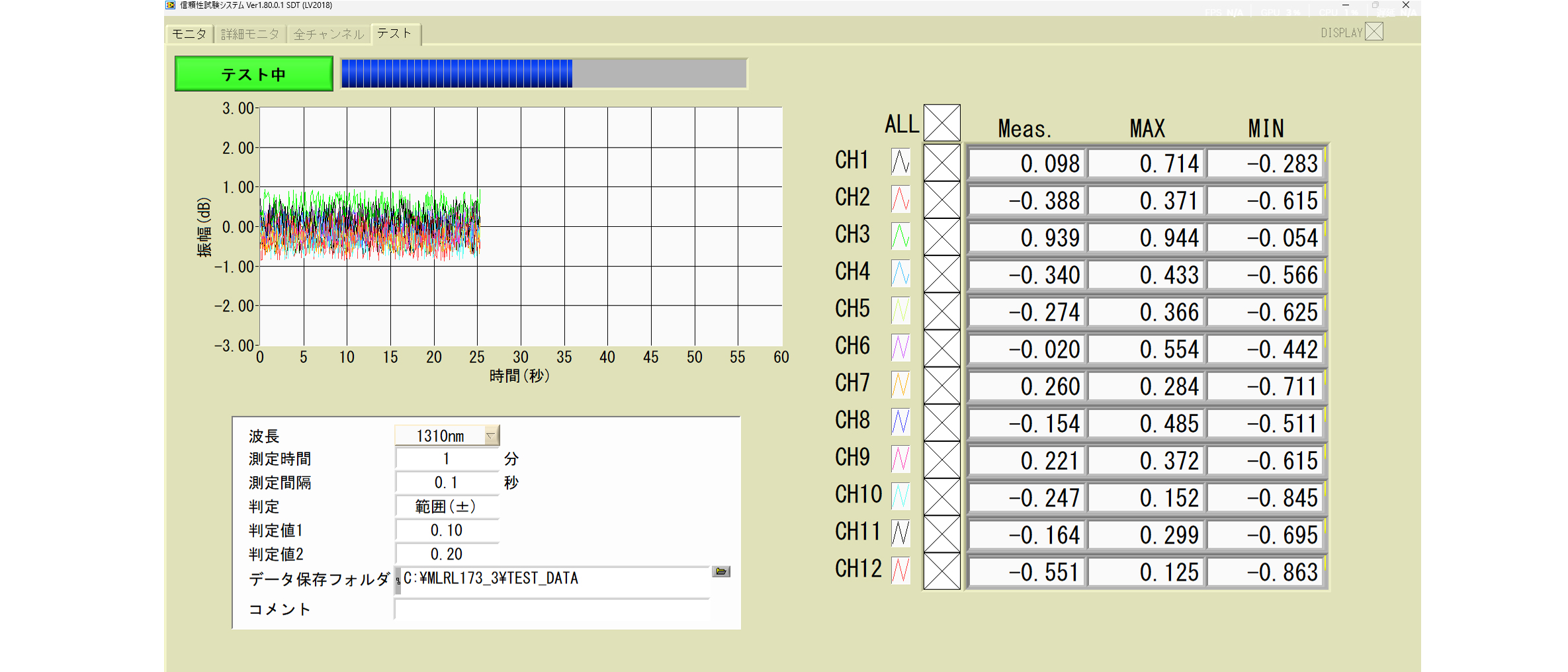1568x672 pixels.
Task: Click the 測定時間 field showing 1
Action: 447,458
